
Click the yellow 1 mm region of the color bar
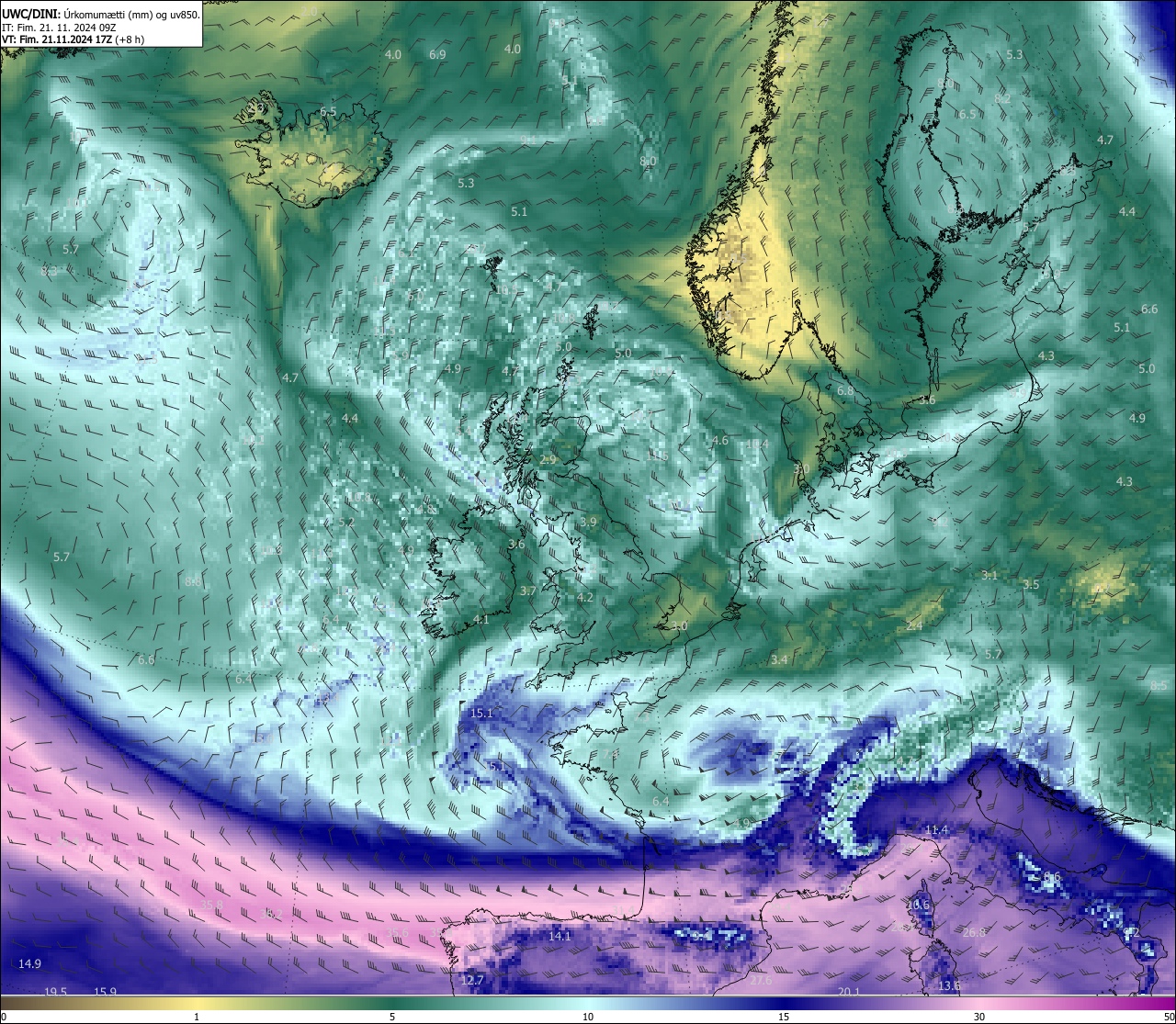pyautogui.click(x=197, y=1003)
